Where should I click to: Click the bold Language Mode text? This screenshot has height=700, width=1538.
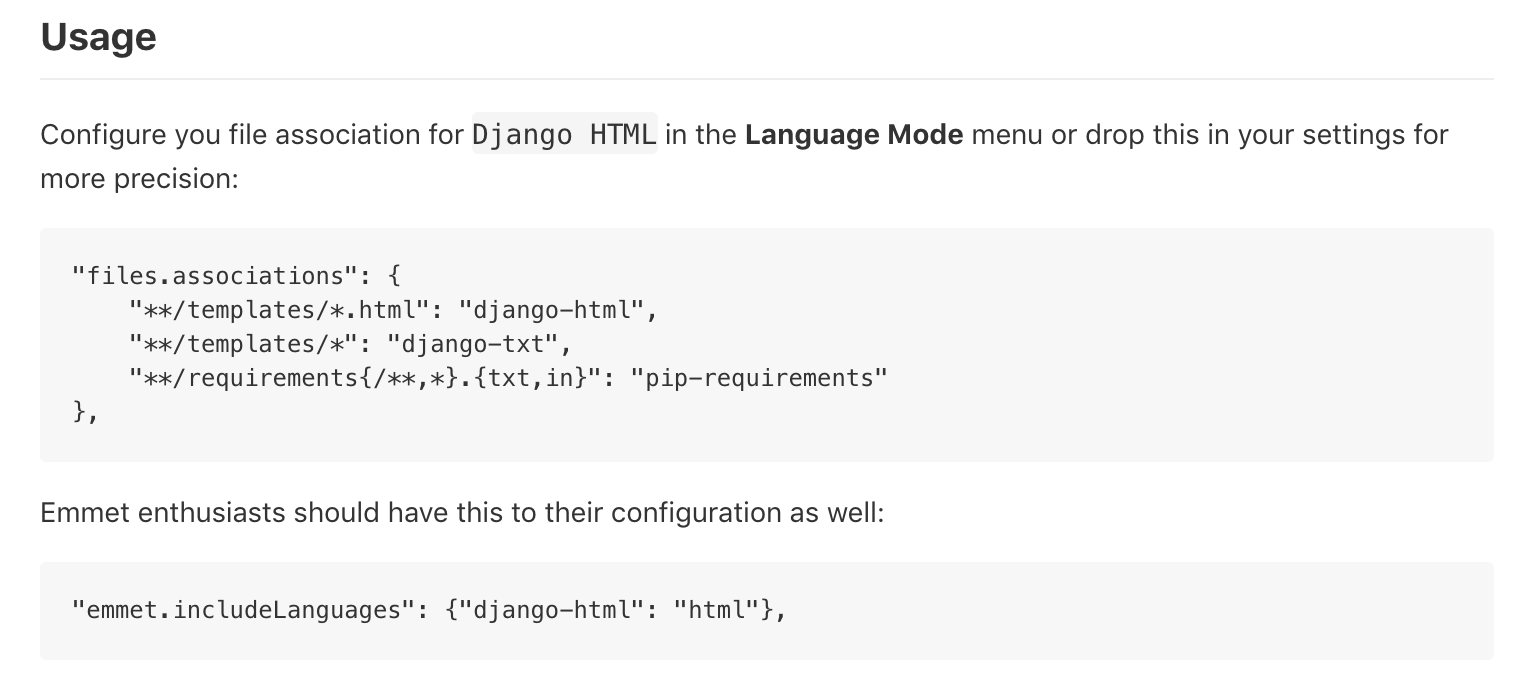(853, 135)
